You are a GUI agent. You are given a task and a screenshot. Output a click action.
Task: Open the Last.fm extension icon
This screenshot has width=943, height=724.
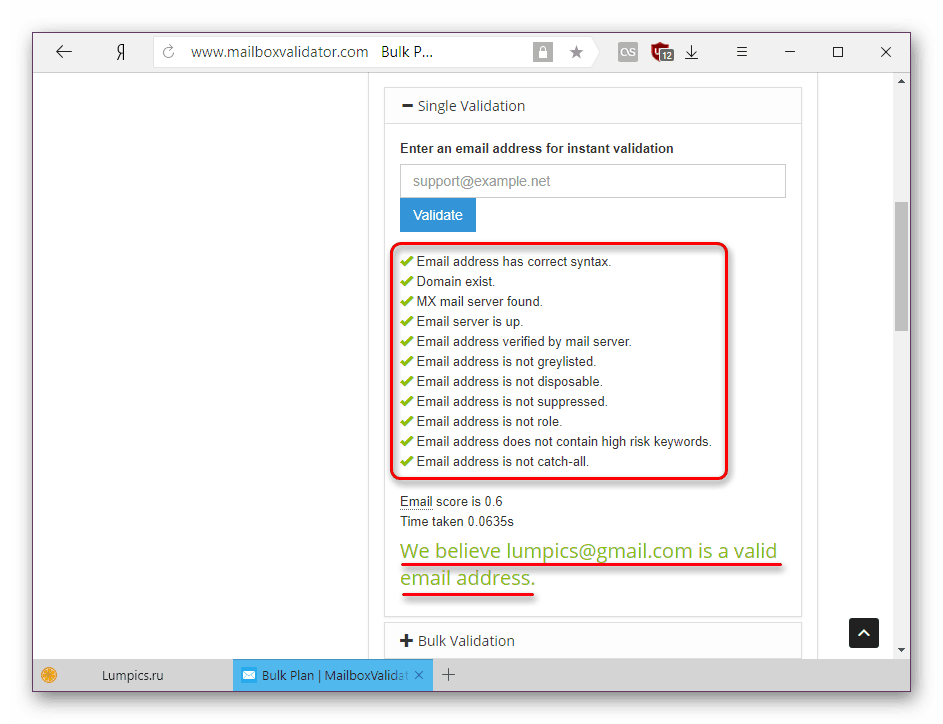click(x=628, y=52)
